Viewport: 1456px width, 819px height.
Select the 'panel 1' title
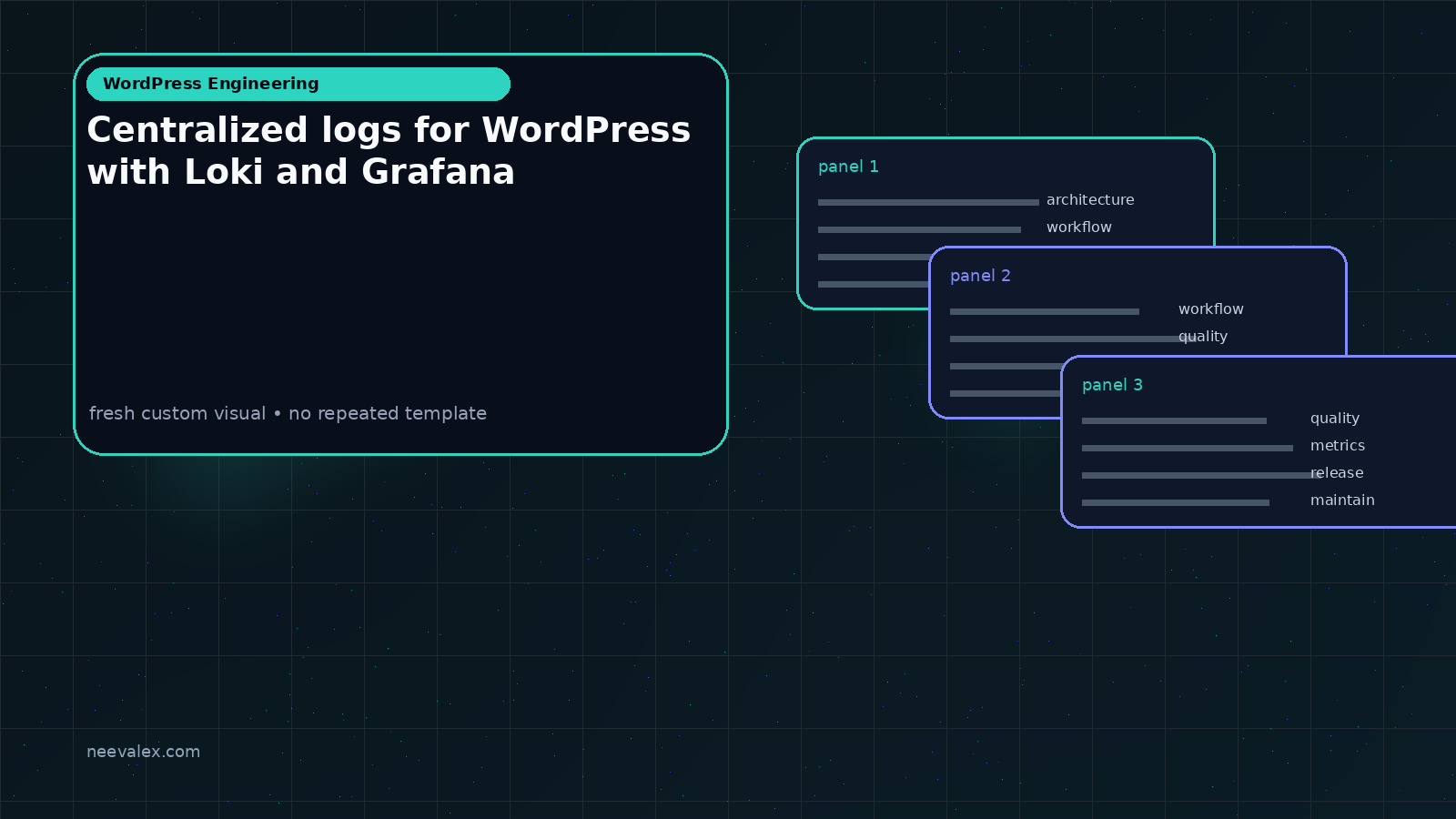click(848, 167)
